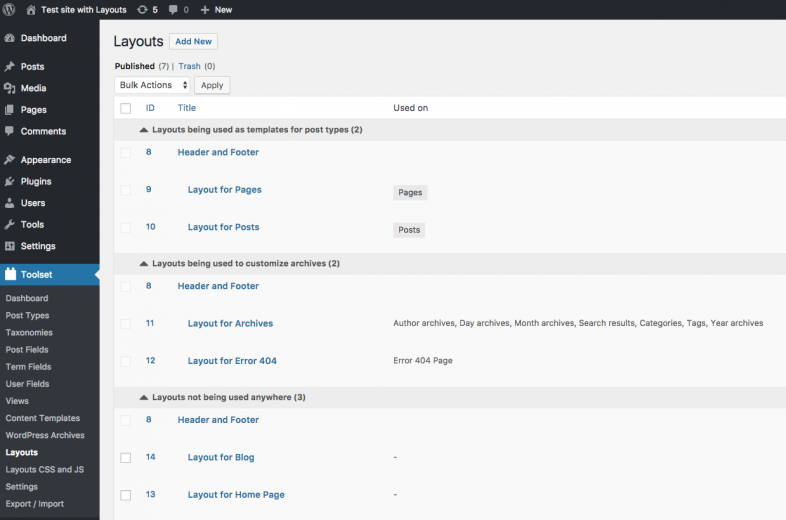This screenshot has height=520, width=786.
Task: Click the WordPress logo icon
Action: point(9,10)
